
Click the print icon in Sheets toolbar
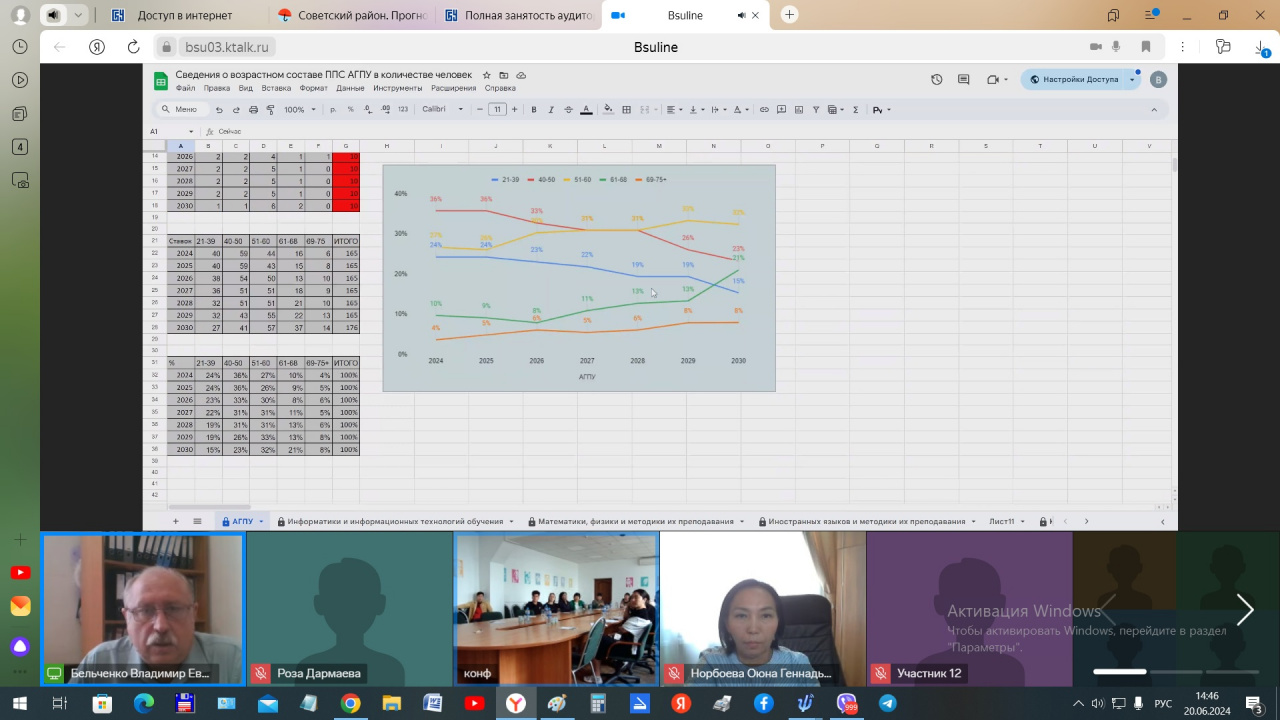253,110
